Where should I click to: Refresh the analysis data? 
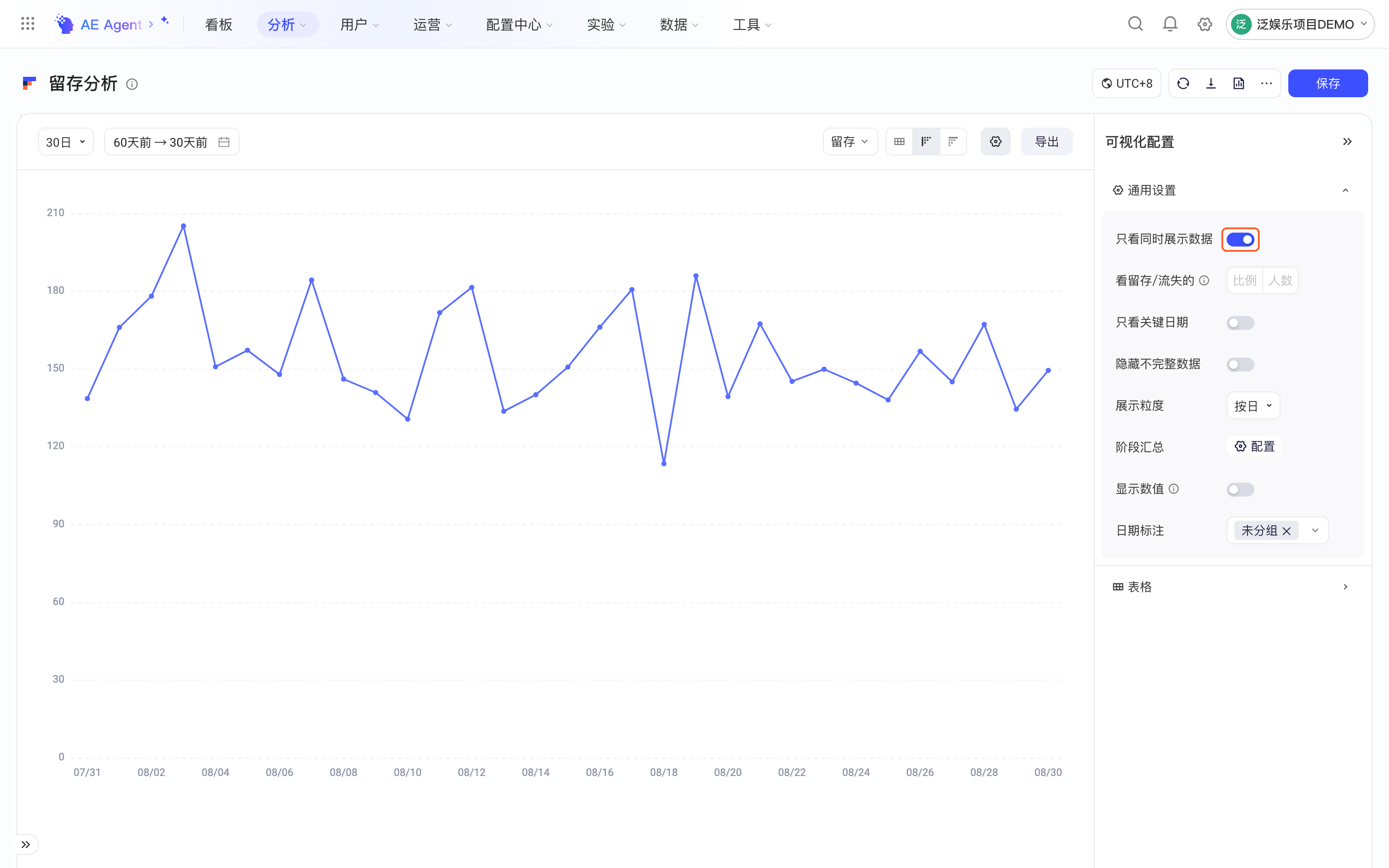(1183, 84)
